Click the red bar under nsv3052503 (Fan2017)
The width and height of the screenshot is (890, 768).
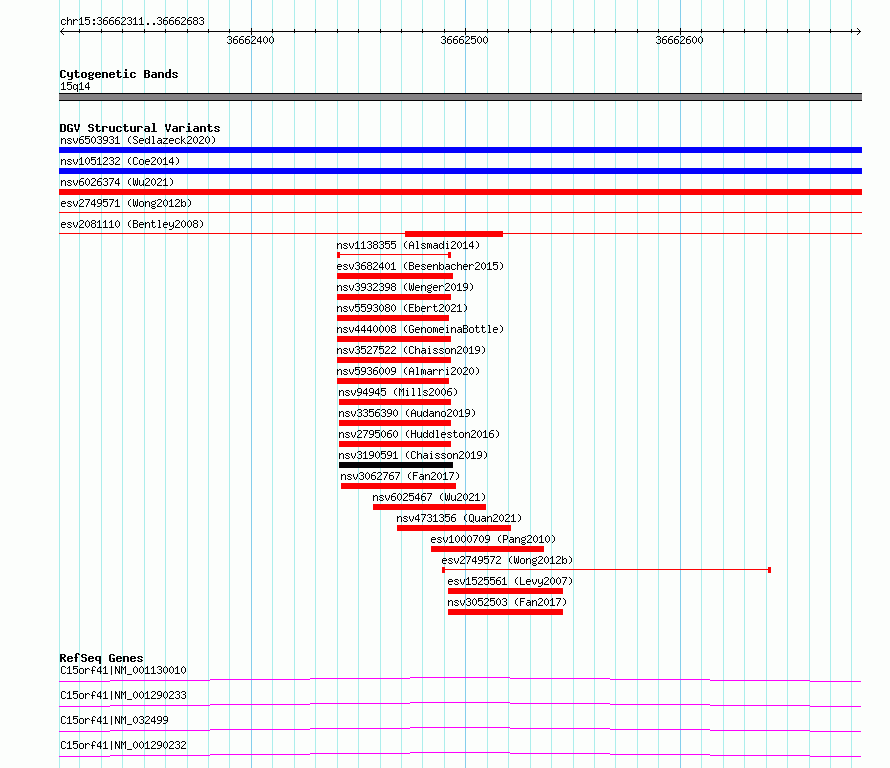505,612
